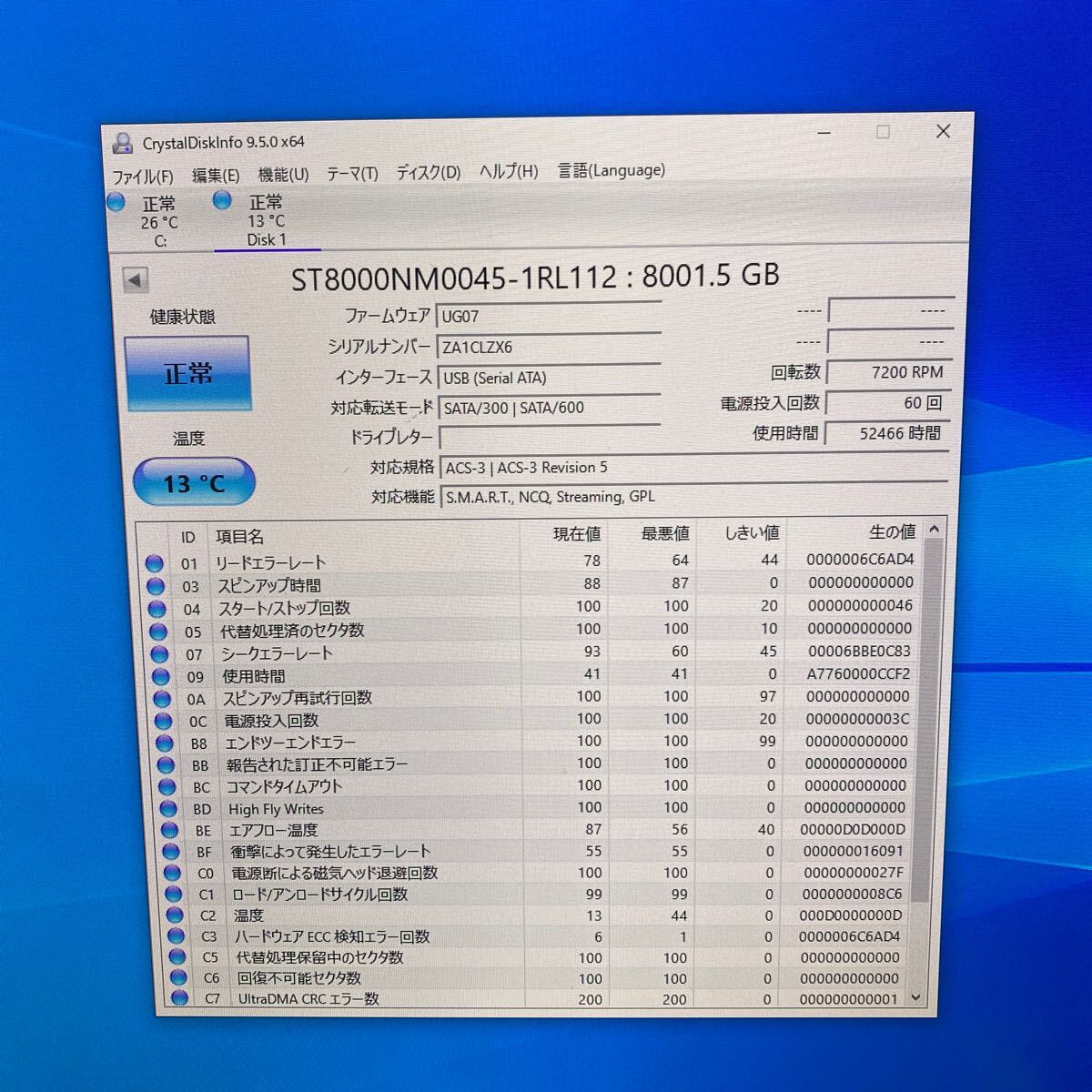Click the standard field ACS-3 | ACS-3 Revision 5

tap(694, 468)
